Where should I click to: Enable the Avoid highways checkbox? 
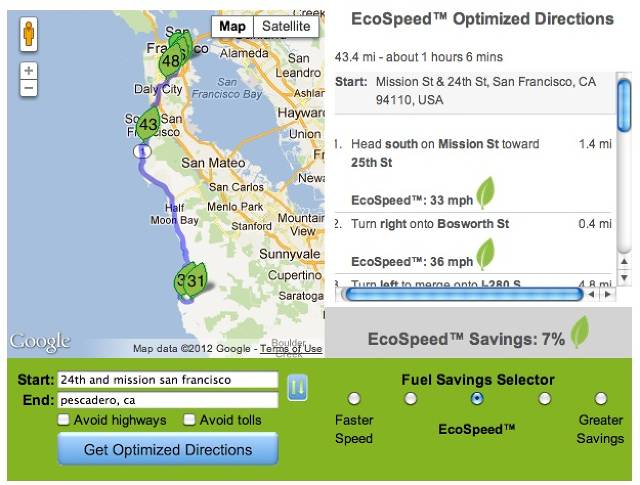tap(63, 419)
